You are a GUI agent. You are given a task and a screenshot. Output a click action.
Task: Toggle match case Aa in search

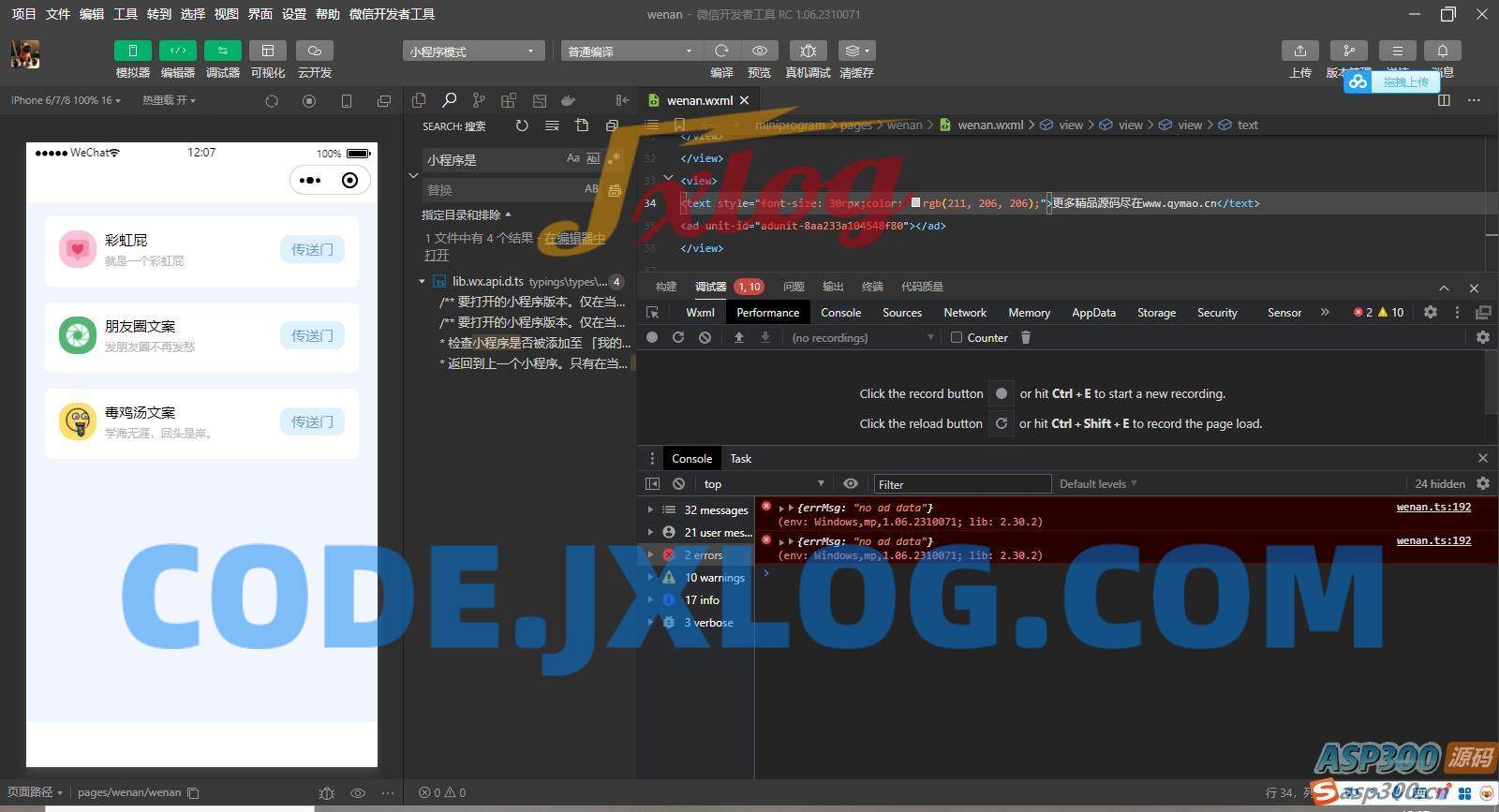point(572,159)
